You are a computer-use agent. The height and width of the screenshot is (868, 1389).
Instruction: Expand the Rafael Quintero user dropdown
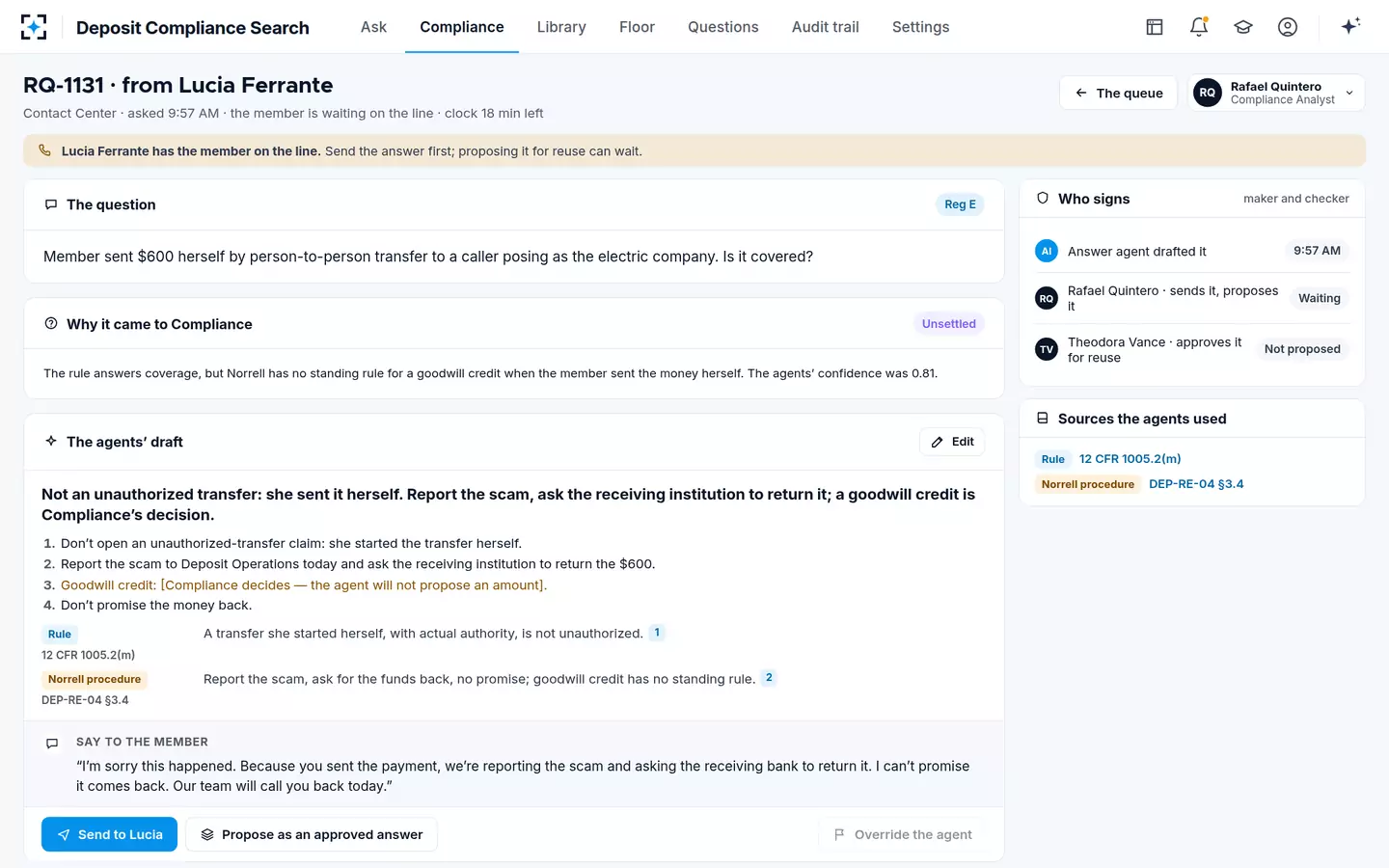point(1276,93)
